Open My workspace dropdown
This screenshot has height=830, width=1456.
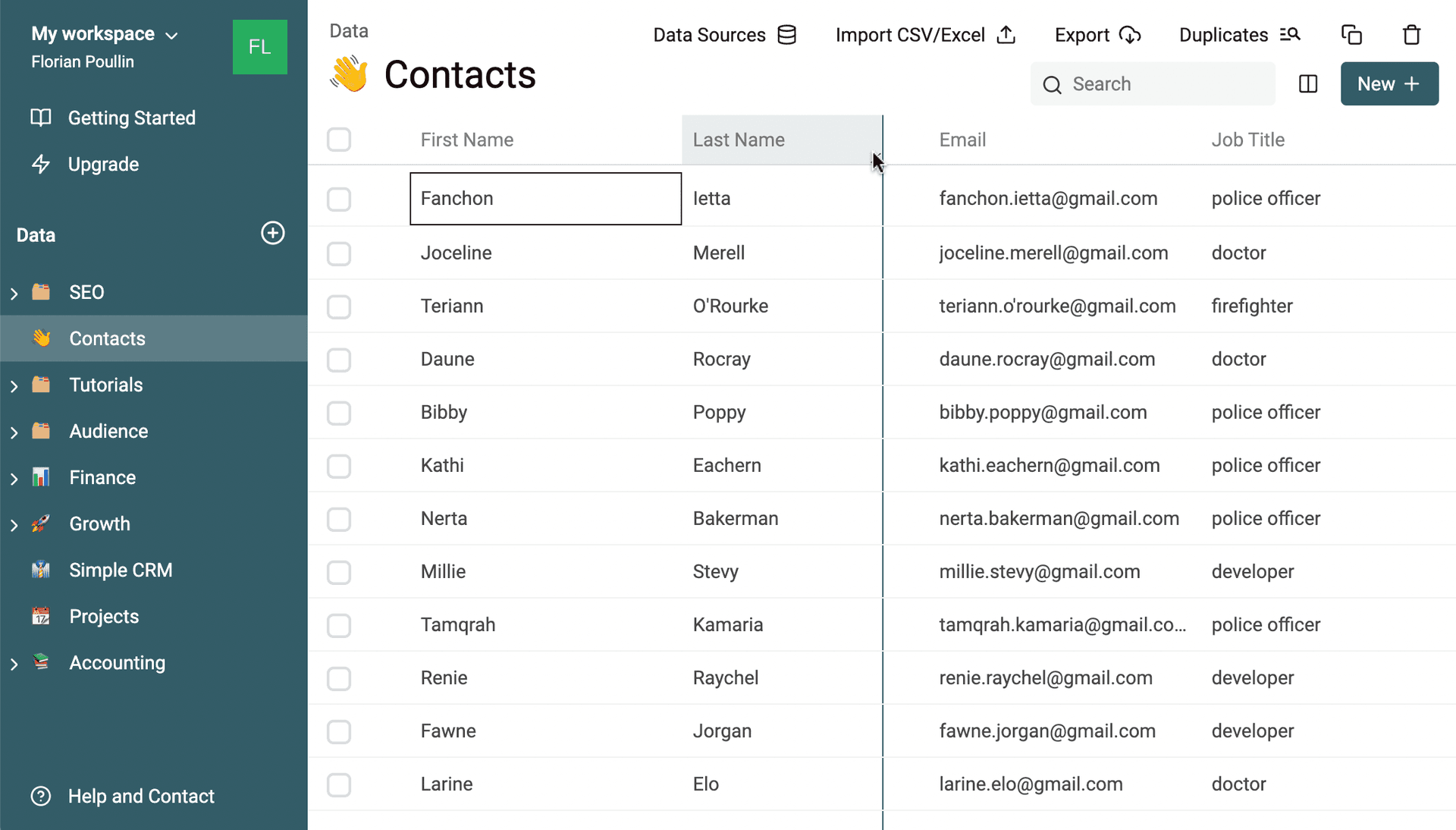click(x=105, y=34)
